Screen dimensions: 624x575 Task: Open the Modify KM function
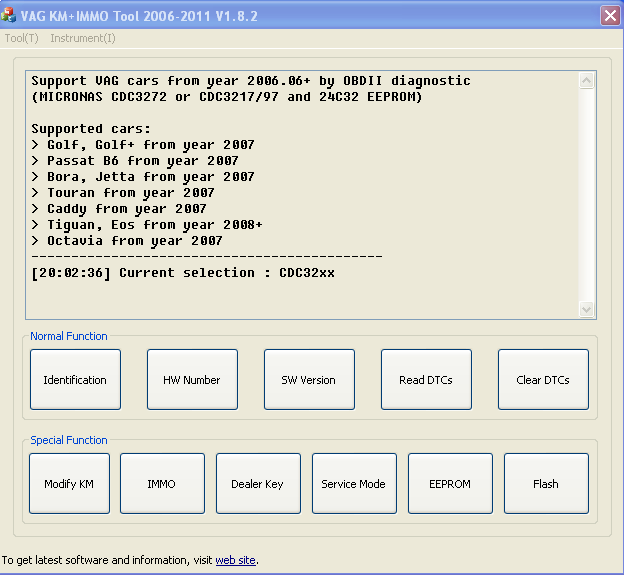click(69, 483)
